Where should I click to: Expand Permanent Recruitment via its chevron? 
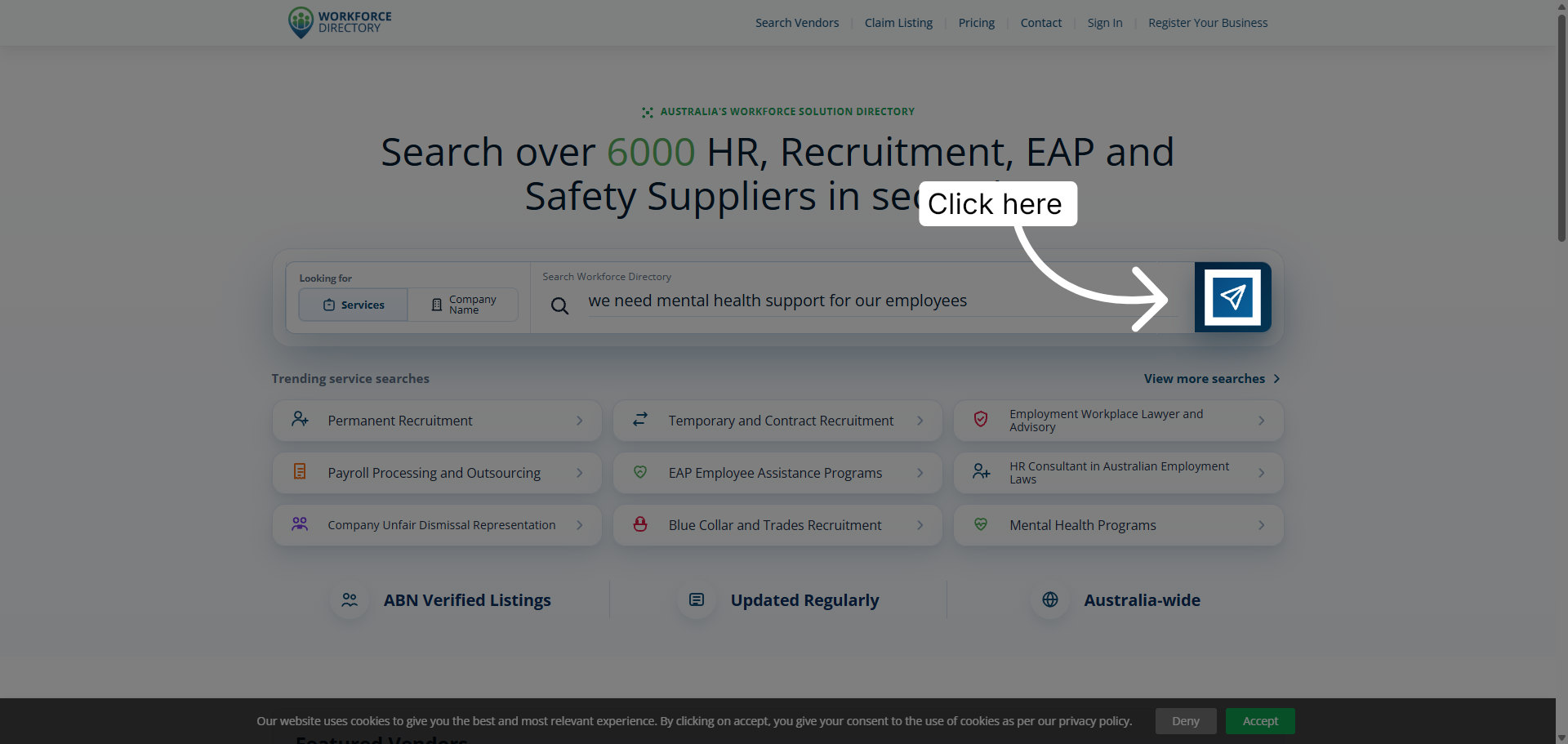tap(580, 421)
